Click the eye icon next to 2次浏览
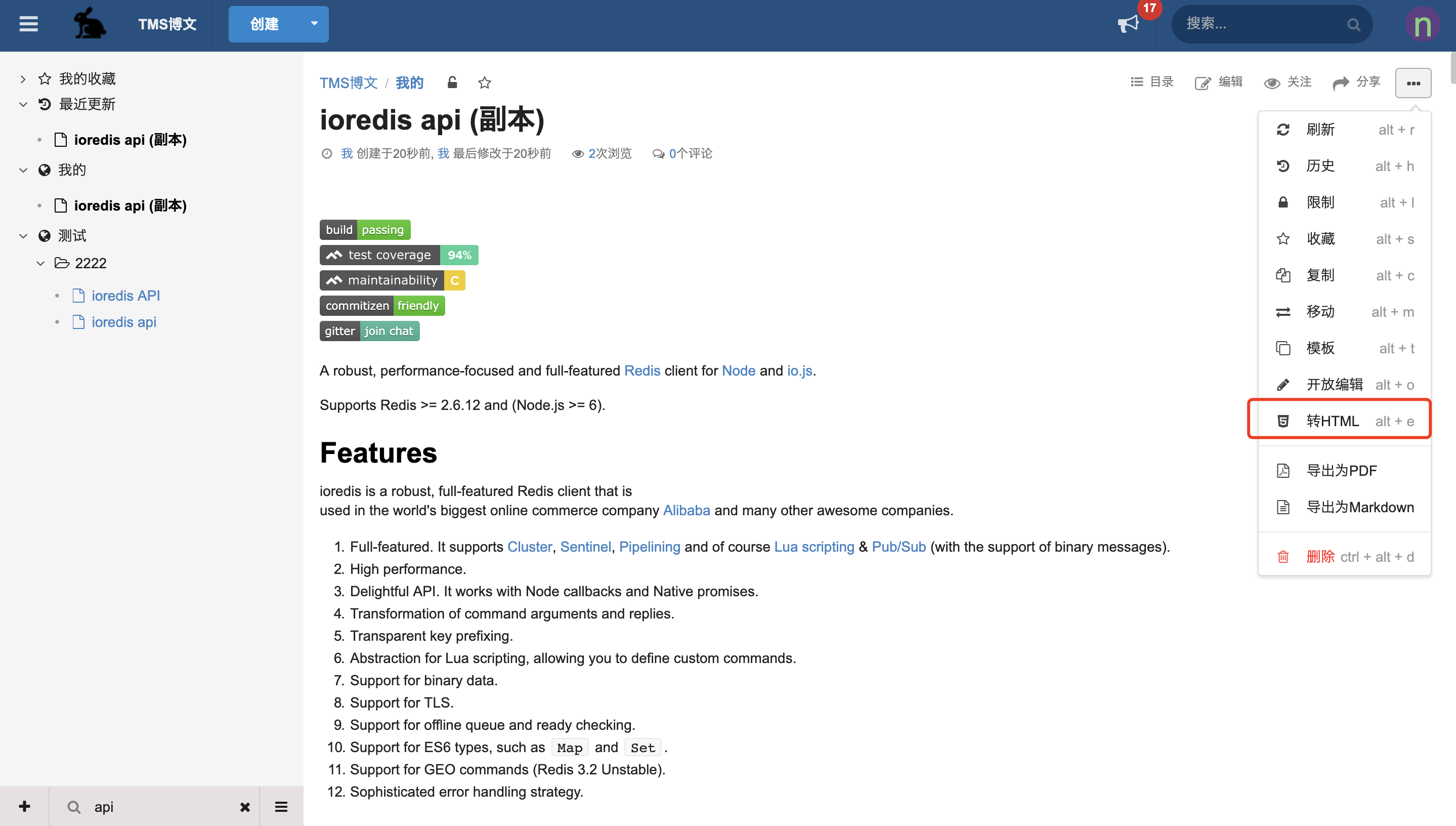The height and width of the screenshot is (826, 1456). [x=578, y=154]
